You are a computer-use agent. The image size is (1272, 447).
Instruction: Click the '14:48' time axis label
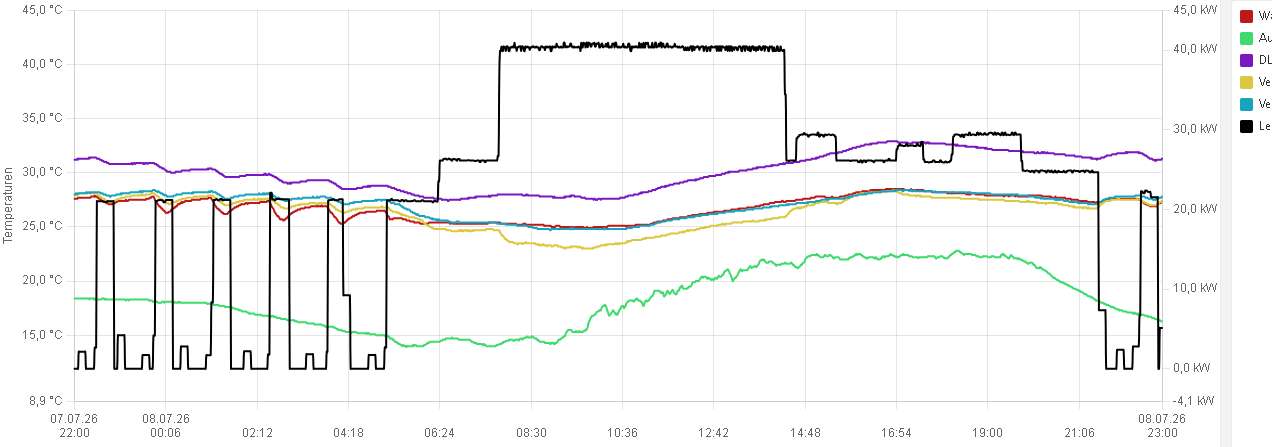tap(805, 433)
